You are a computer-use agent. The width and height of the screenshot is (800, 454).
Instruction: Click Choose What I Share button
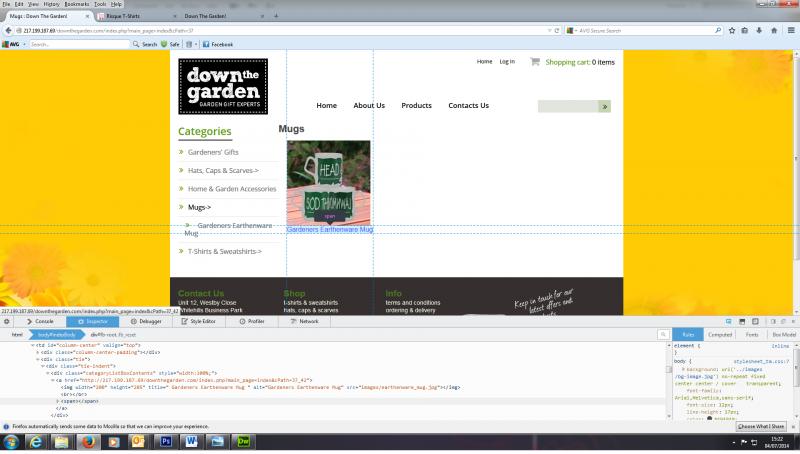point(761,426)
